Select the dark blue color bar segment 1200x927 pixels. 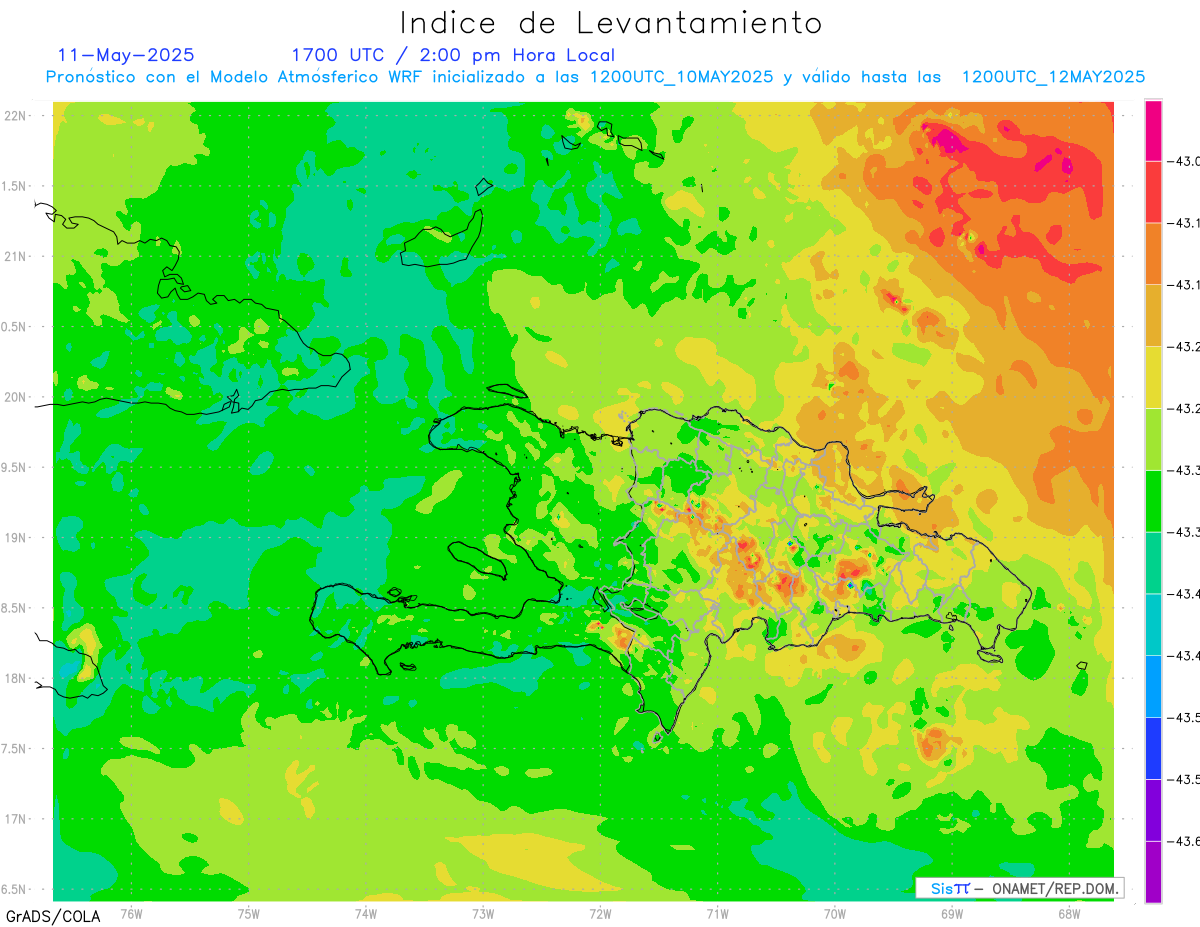(1153, 748)
